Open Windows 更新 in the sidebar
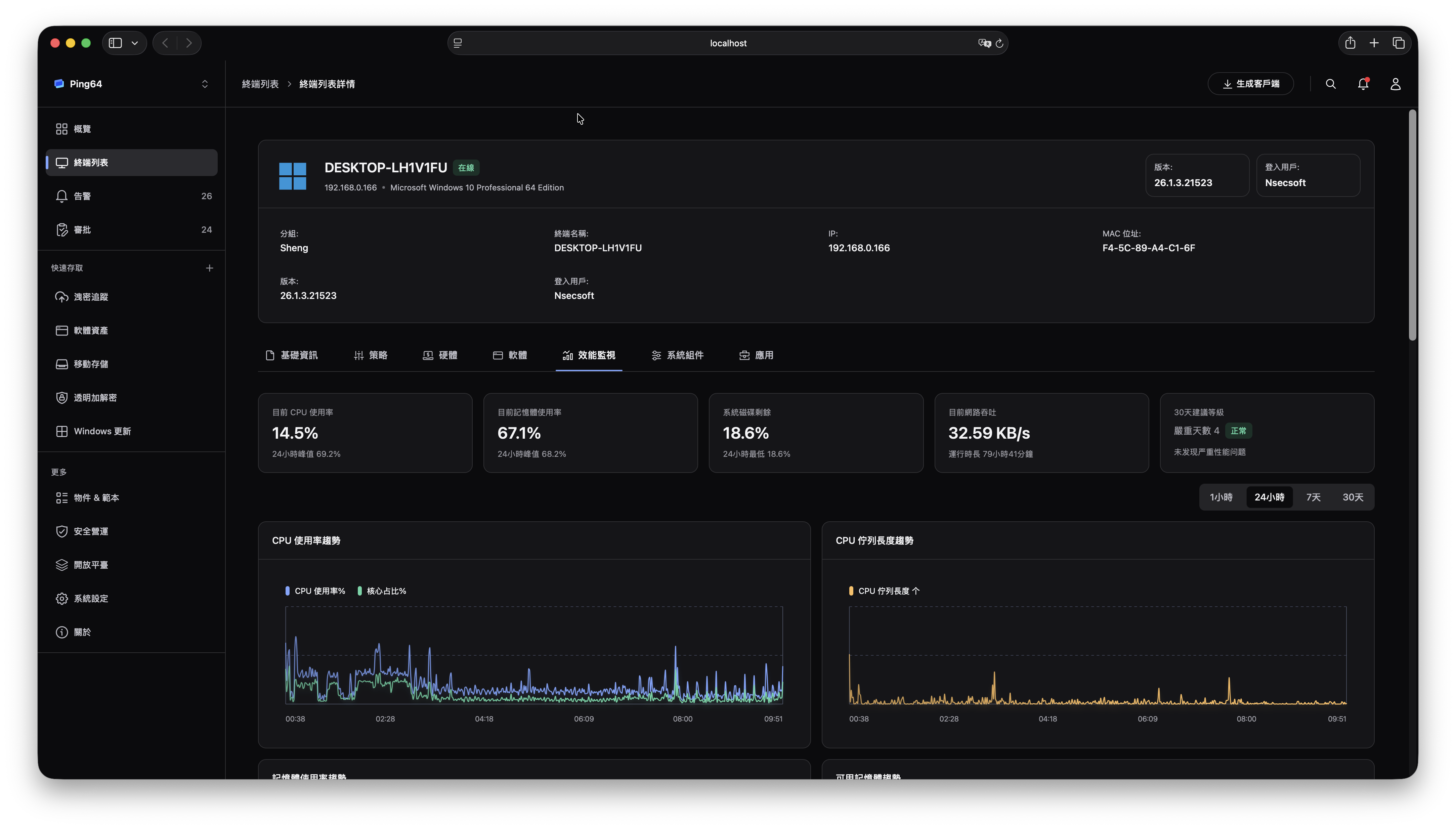Viewport: 1456px width, 829px height. [x=102, y=431]
